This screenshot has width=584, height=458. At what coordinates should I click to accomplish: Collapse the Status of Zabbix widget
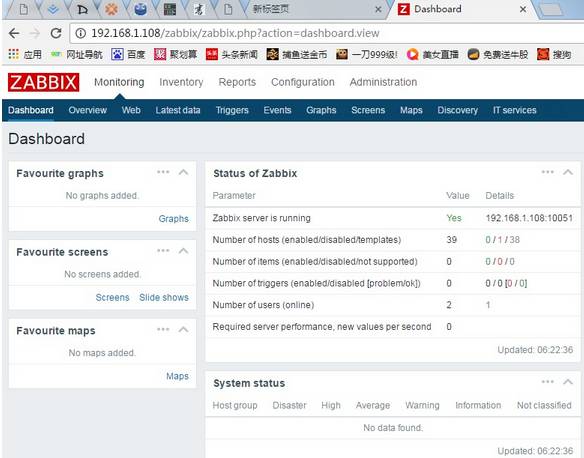(x=568, y=172)
